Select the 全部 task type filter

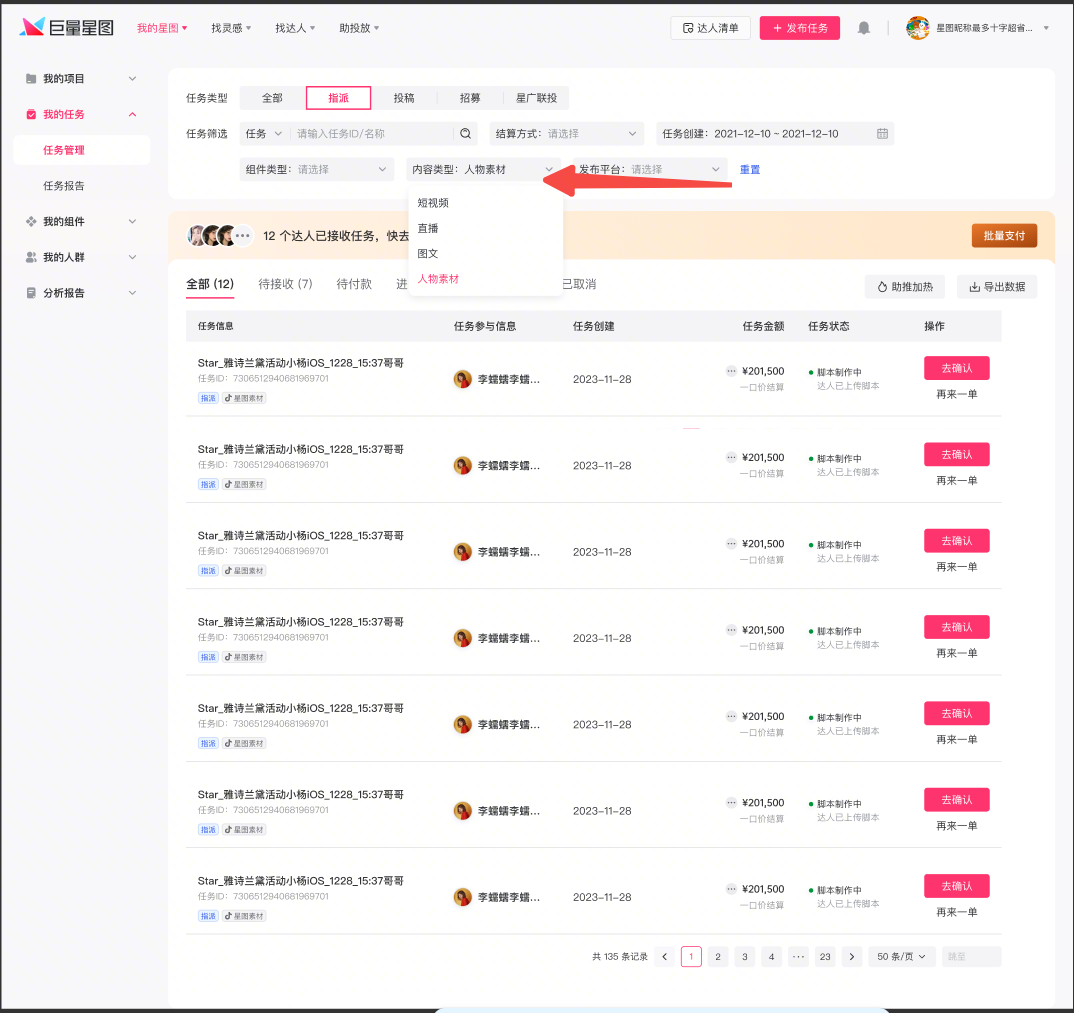(x=272, y=98)
